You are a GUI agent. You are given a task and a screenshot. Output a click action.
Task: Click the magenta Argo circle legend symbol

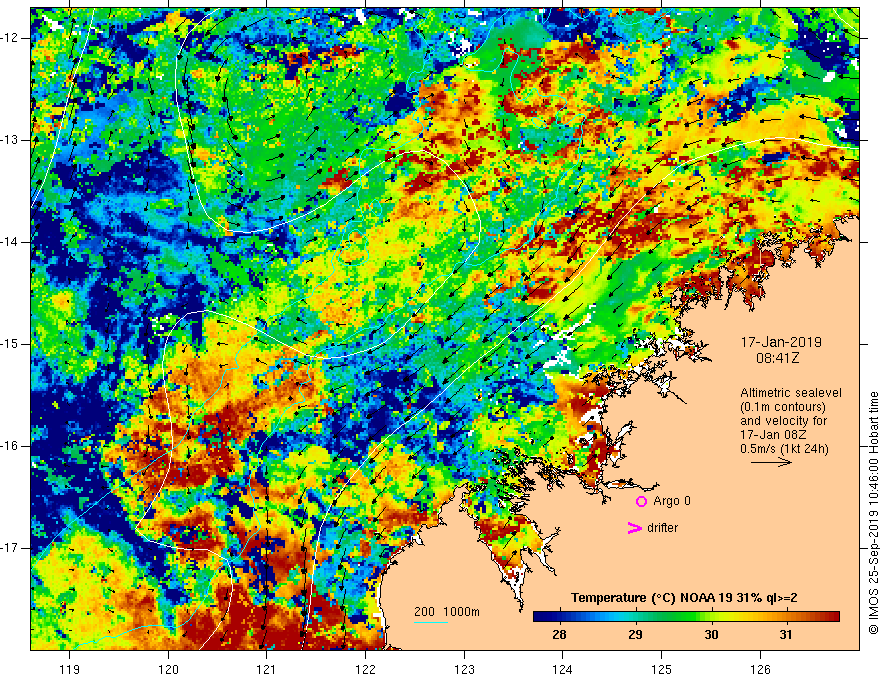[641, 501]
